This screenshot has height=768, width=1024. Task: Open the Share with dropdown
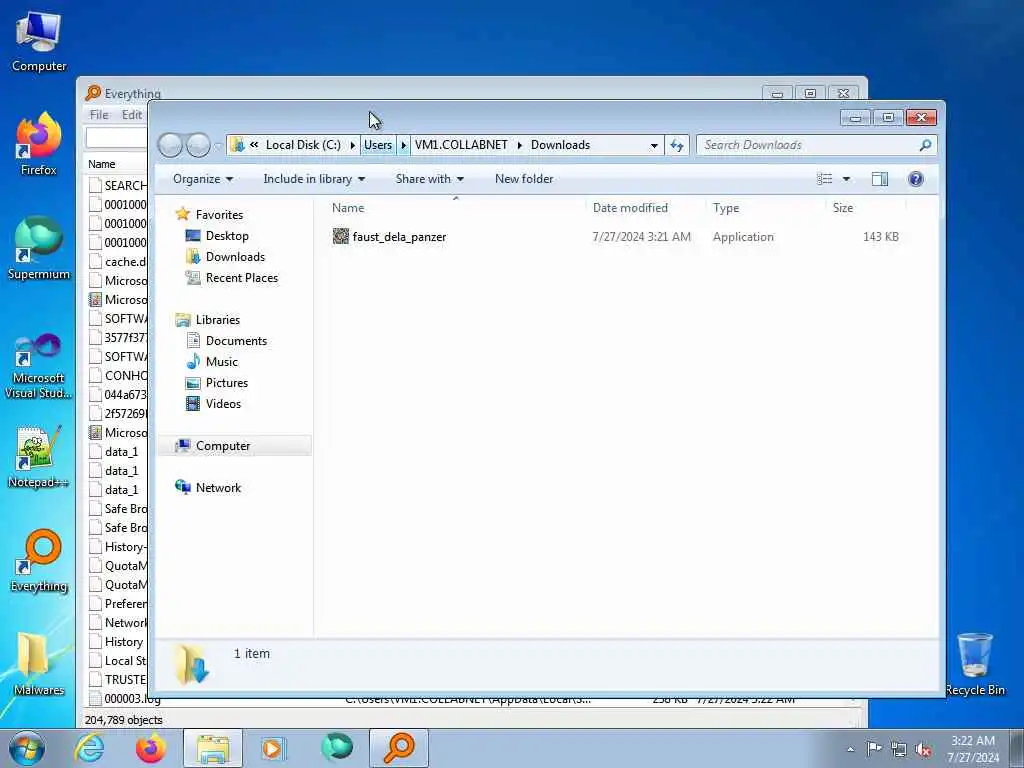tap(429, 179)
